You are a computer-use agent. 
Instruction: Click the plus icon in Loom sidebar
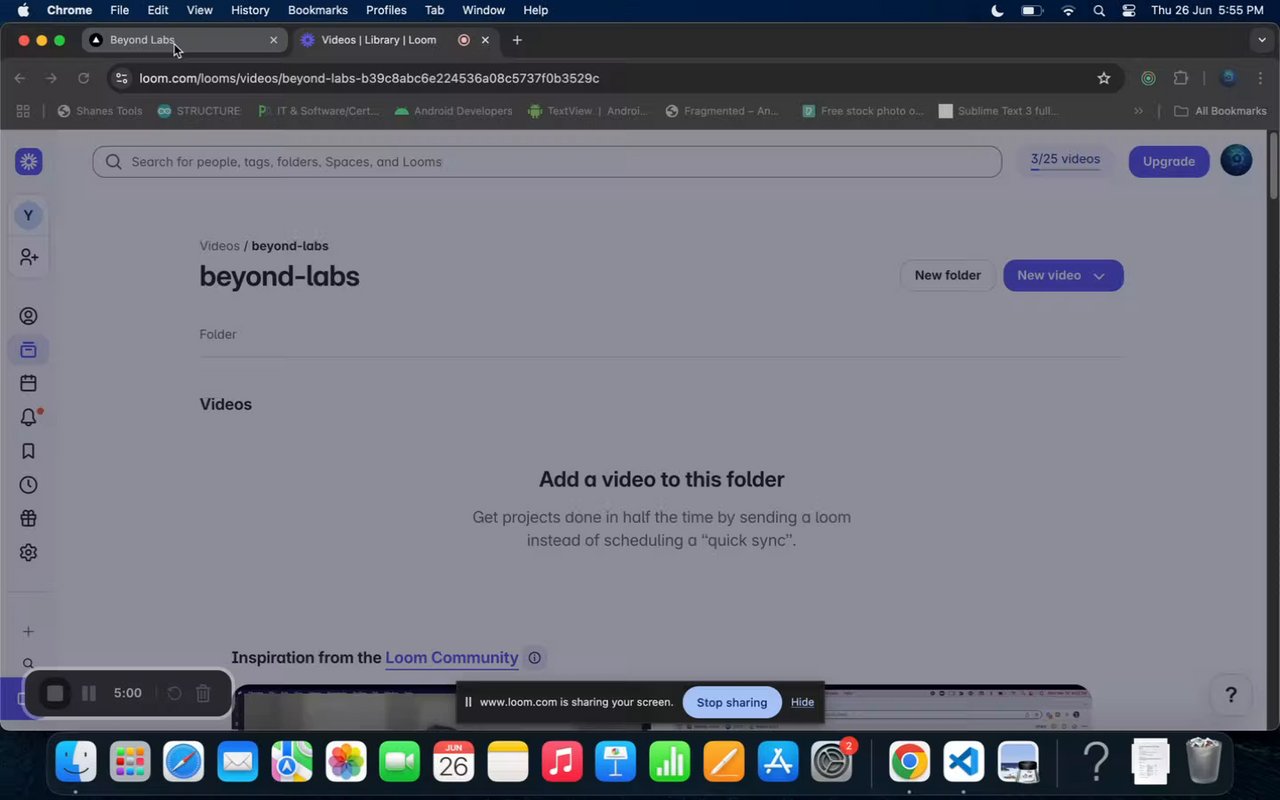[x=29, y=631]
